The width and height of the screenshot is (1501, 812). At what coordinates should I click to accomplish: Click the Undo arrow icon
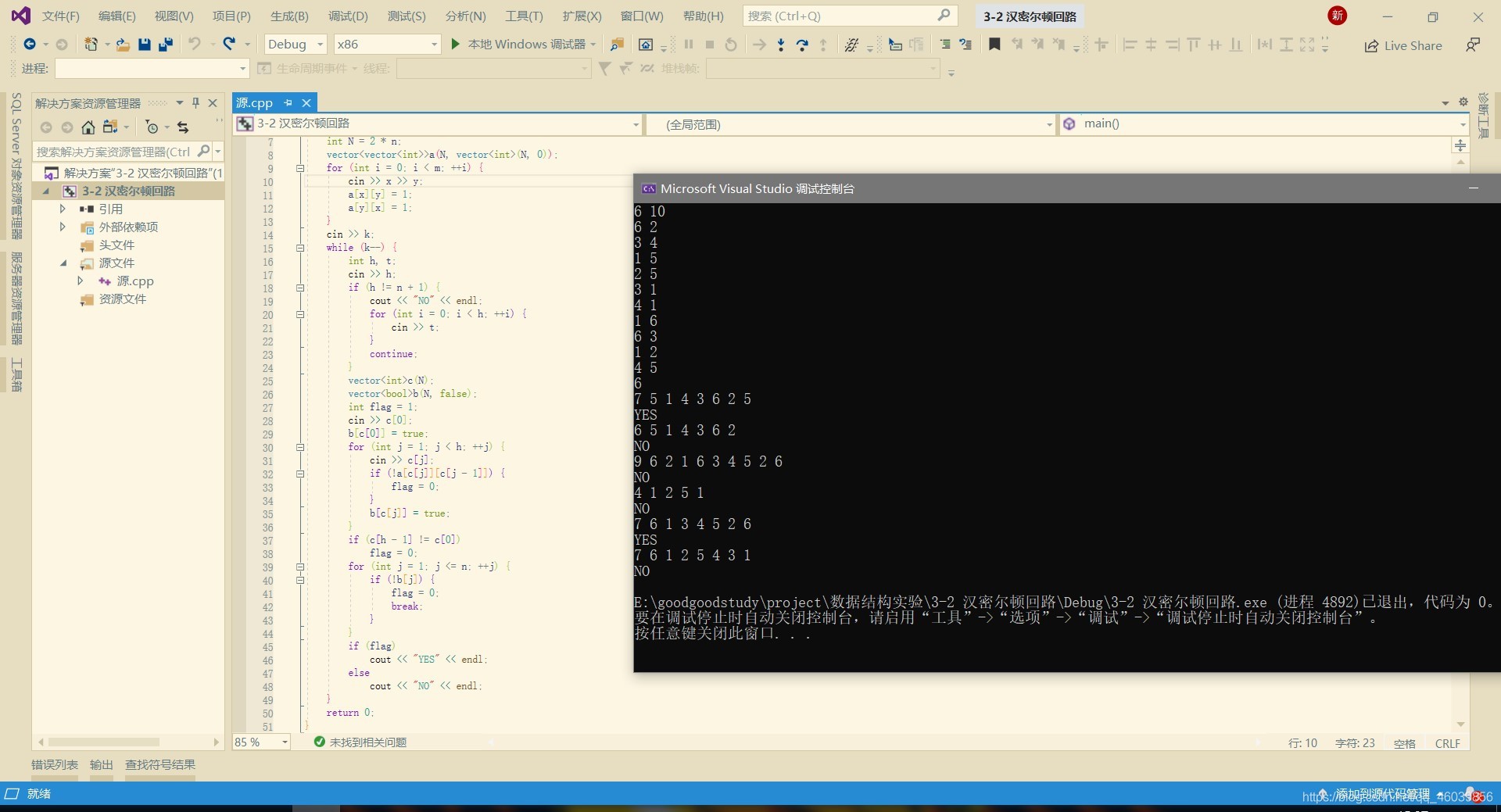(x=195, y=45)
